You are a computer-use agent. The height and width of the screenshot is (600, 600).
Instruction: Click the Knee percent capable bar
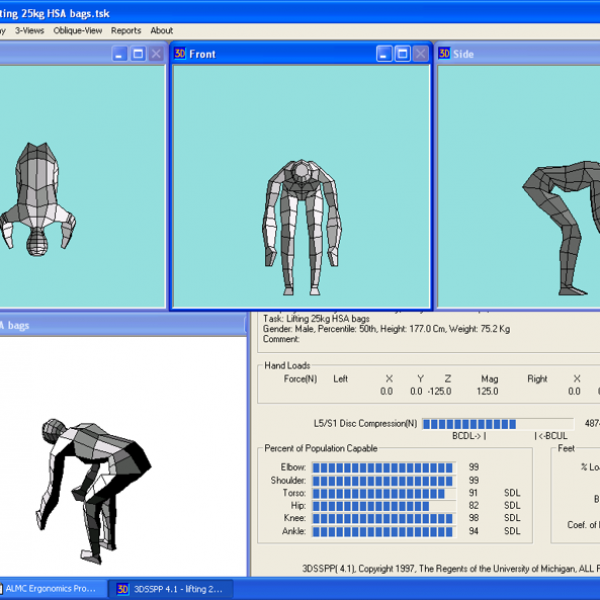[x=384, y=518]
